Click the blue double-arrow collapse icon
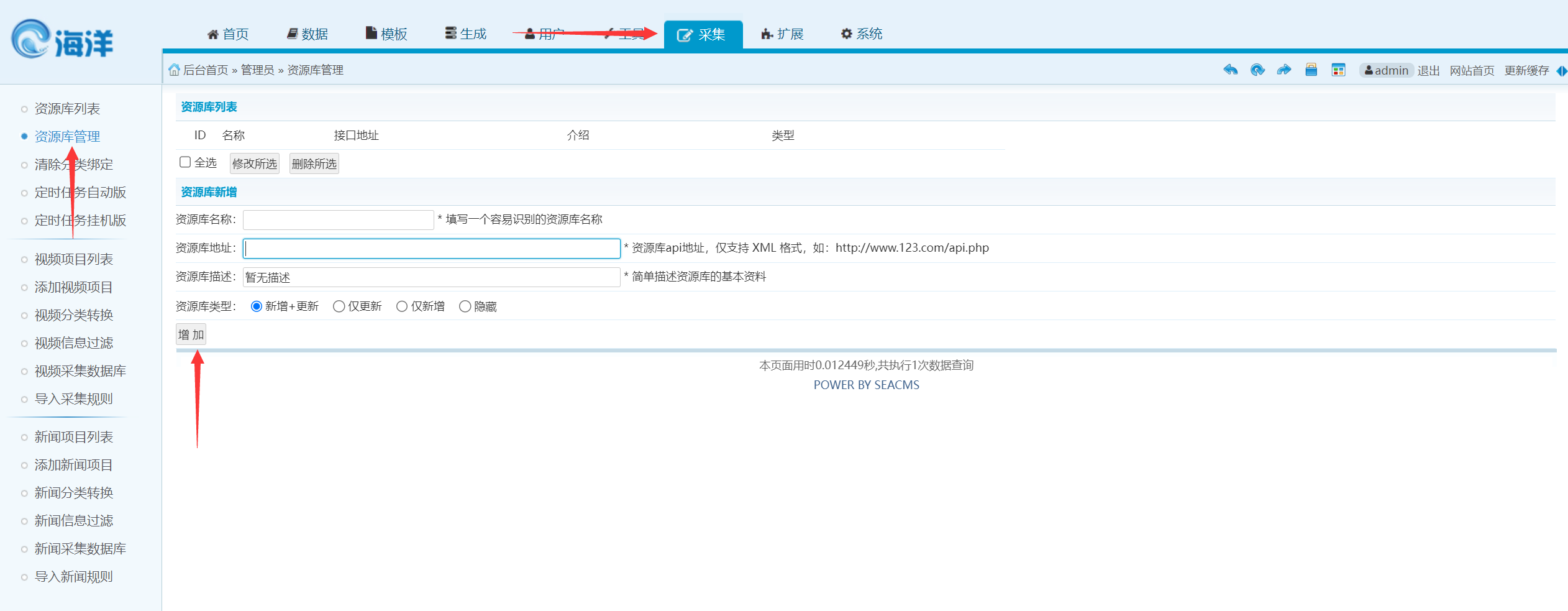1568x611 pixels. click(x=1562, y=71)
